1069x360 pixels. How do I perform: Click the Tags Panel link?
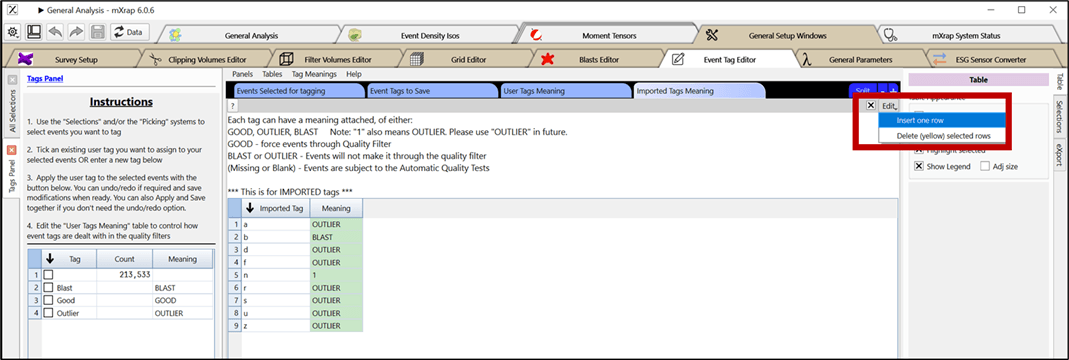pos(45,78)
